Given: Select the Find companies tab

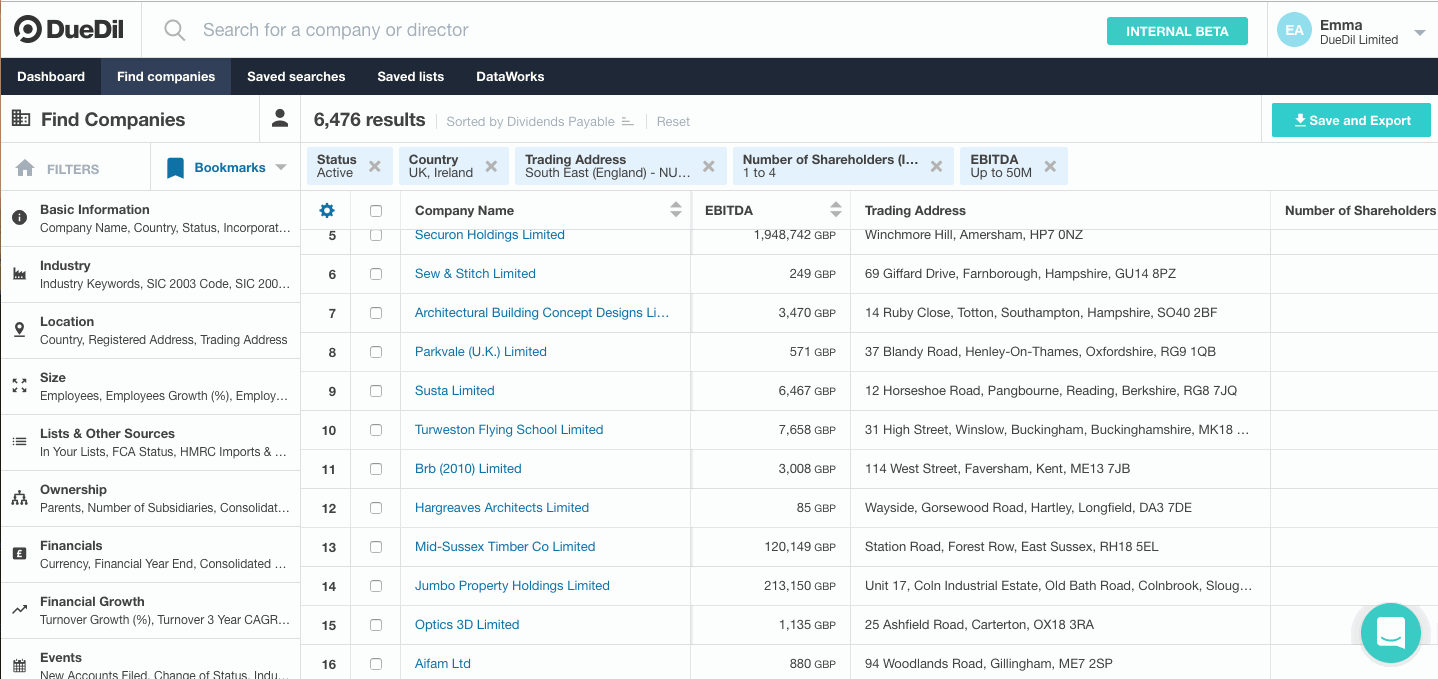Looking at the screenshot, I should click(x=166, y=76).
